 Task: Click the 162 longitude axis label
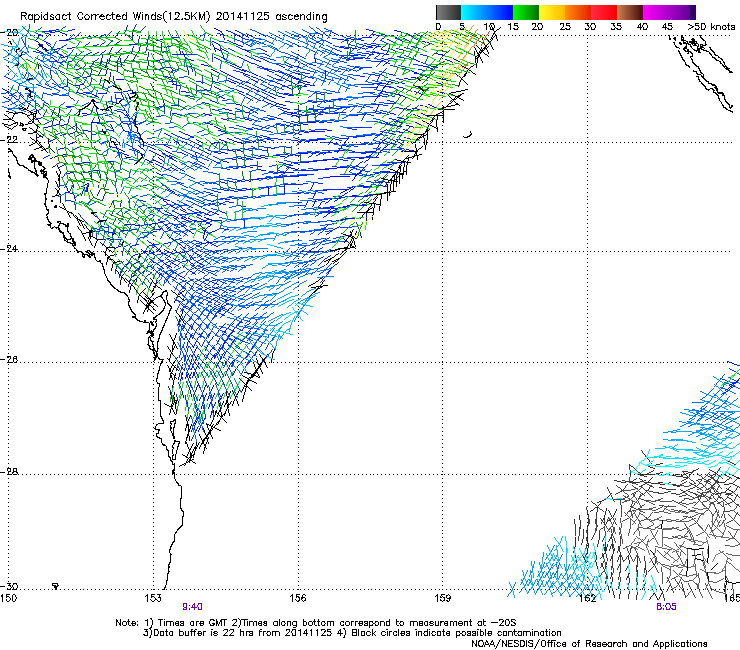[588, 599]
